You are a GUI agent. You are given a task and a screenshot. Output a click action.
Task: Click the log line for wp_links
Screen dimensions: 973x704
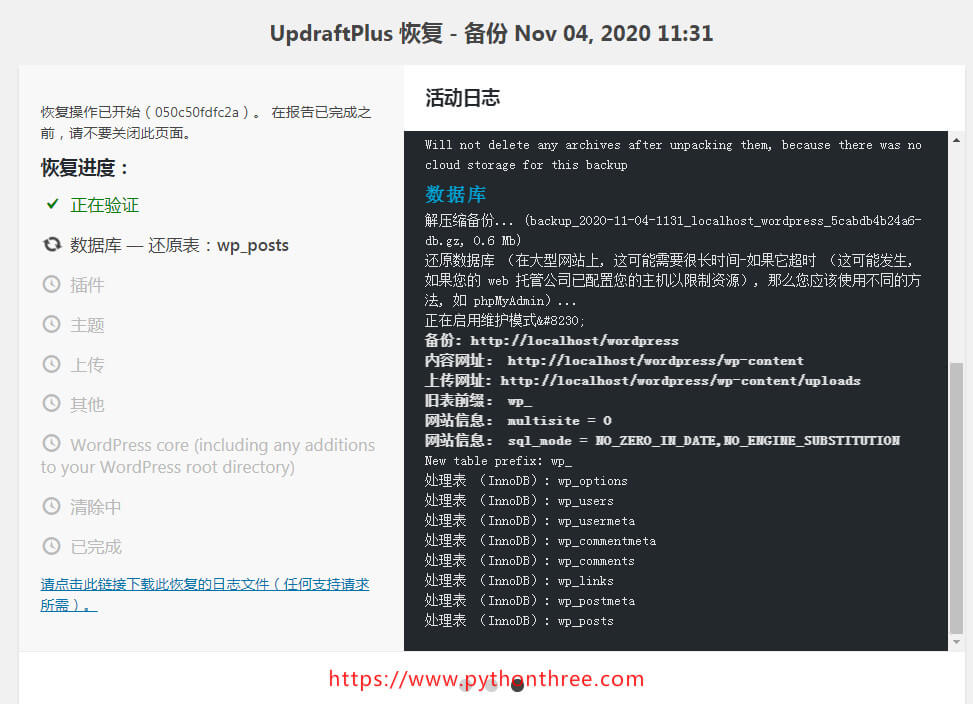click(519, 581)
